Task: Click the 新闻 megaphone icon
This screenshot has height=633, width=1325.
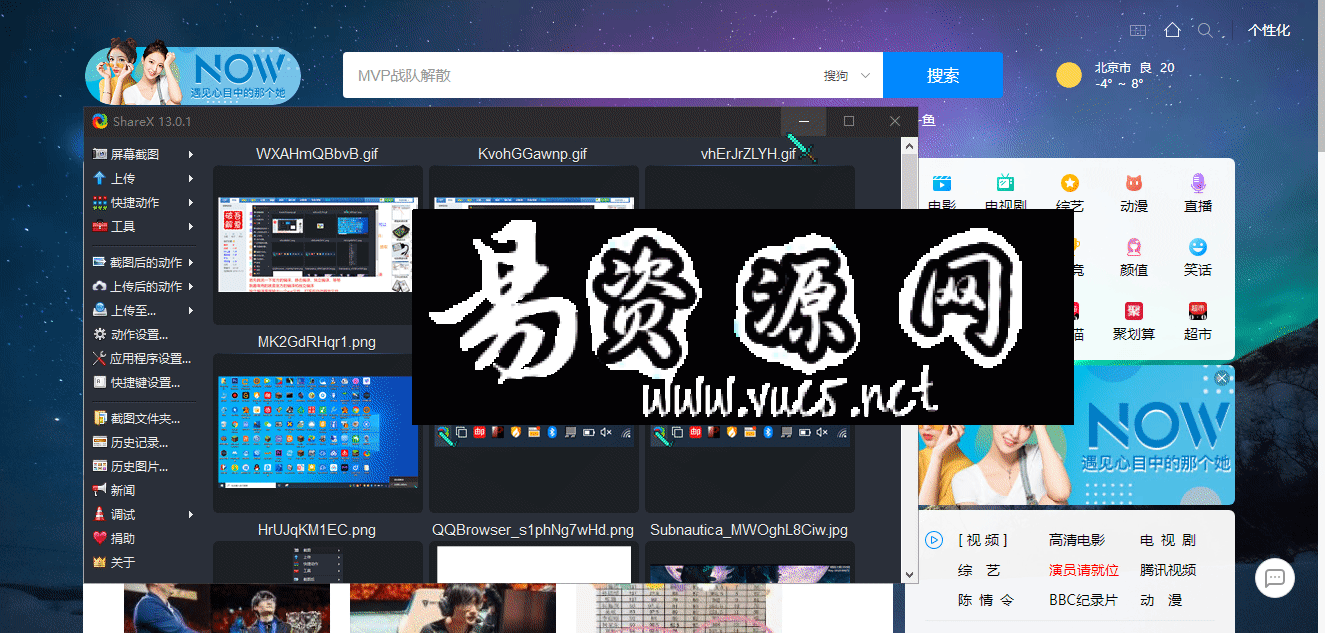Action: click(x=99, y=490)
